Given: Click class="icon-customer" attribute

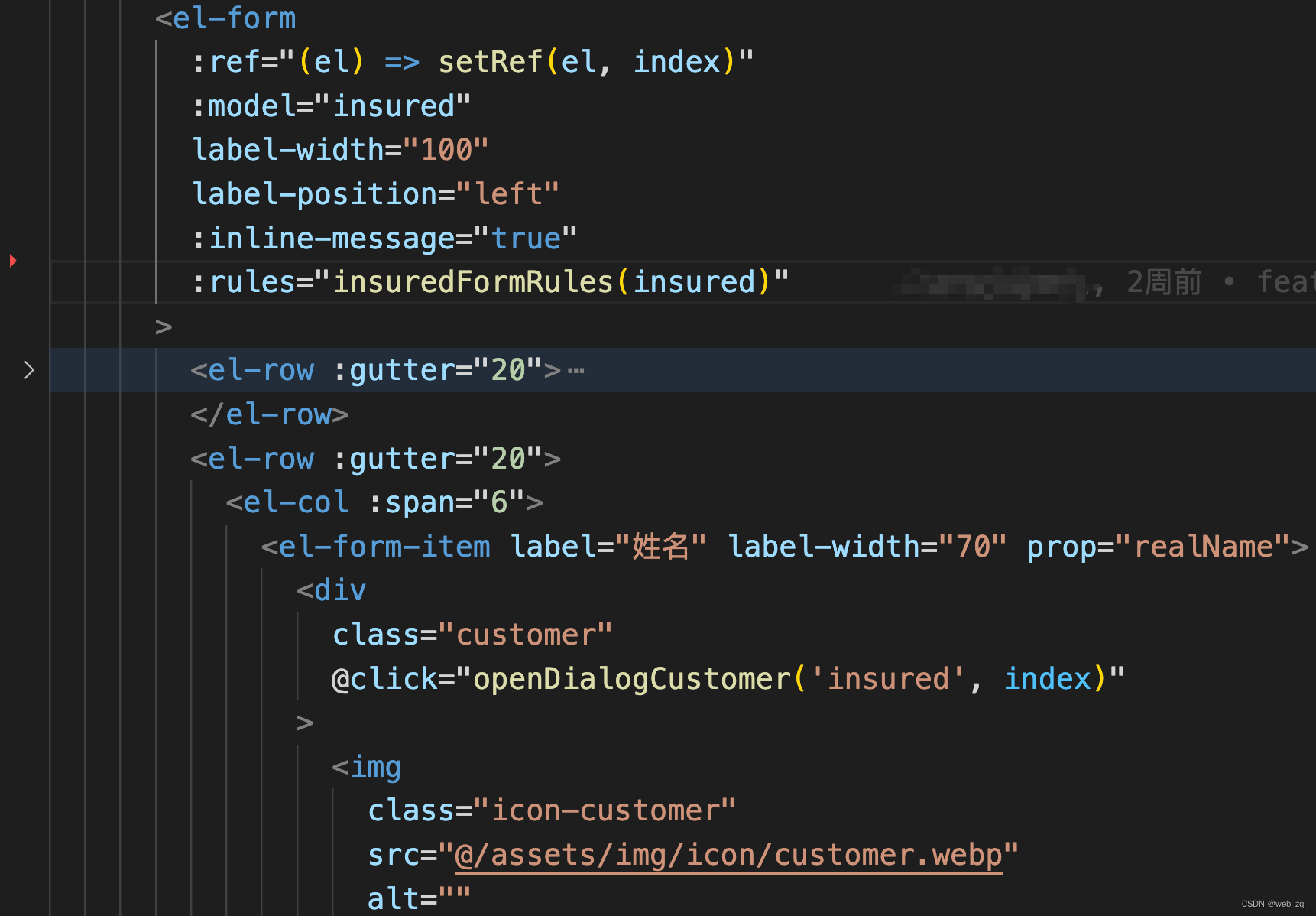Looking at the screenshot, I should tap(552, 810).
